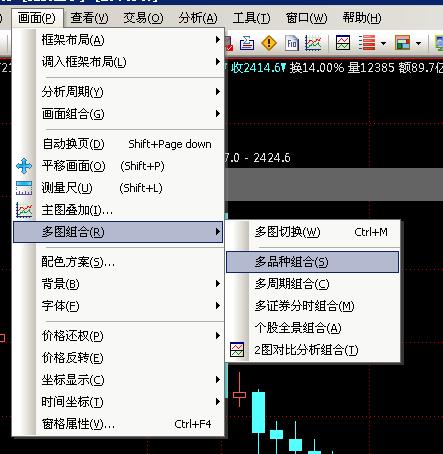This screenshot has width=443, height=454.
Task: Open dropdown arrow next to red list icon
Action: tap(383, 43)
